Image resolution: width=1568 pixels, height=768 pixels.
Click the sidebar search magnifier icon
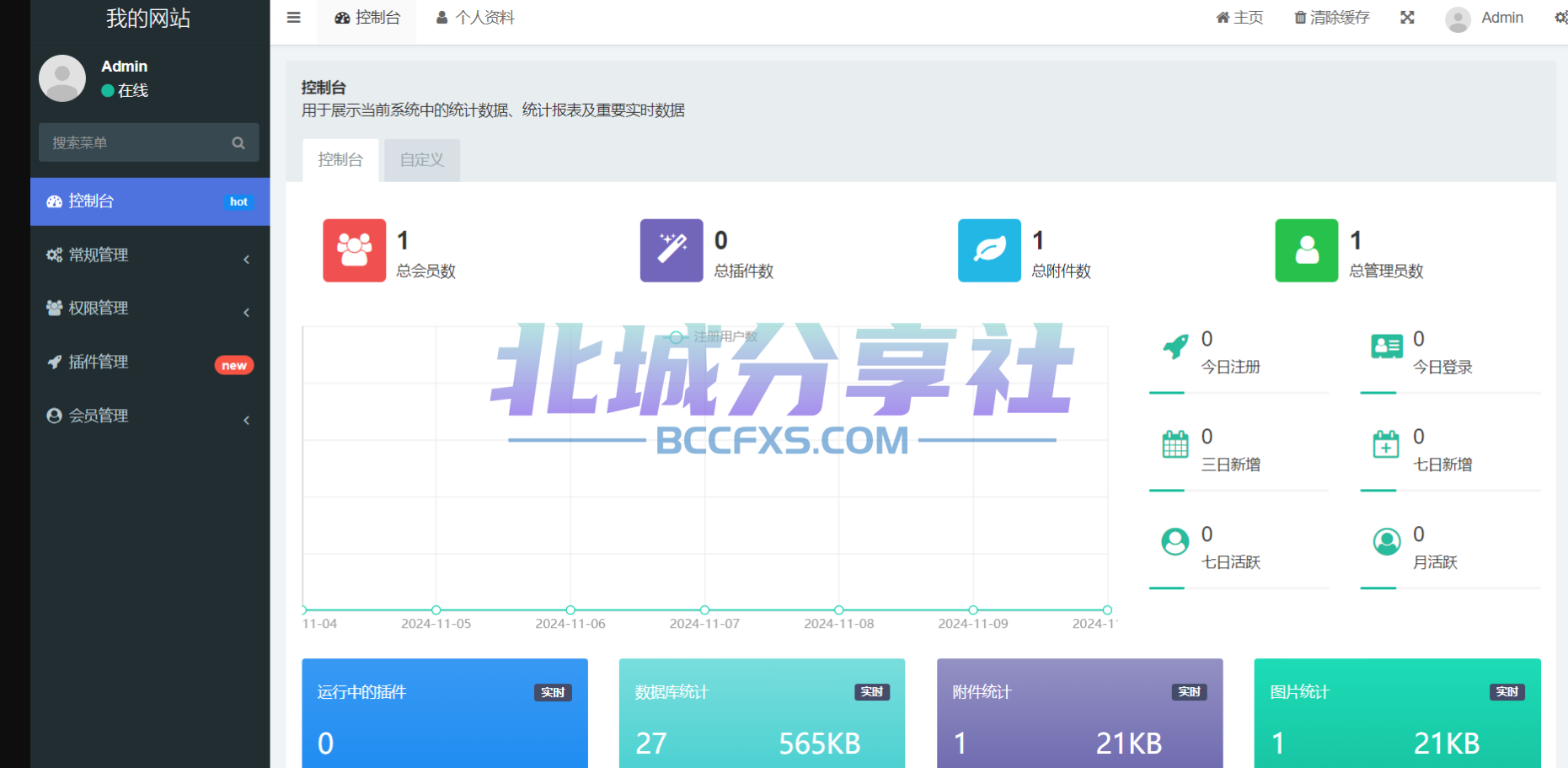[x=238, y=142]
